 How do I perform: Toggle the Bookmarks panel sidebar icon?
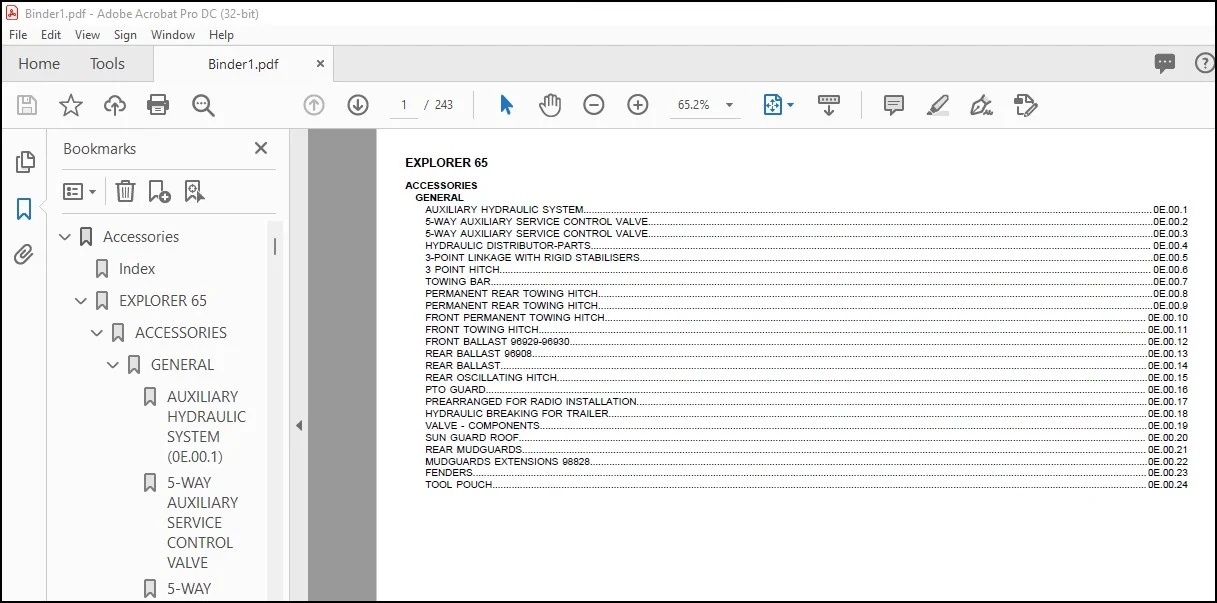click(x=24, y=209)
